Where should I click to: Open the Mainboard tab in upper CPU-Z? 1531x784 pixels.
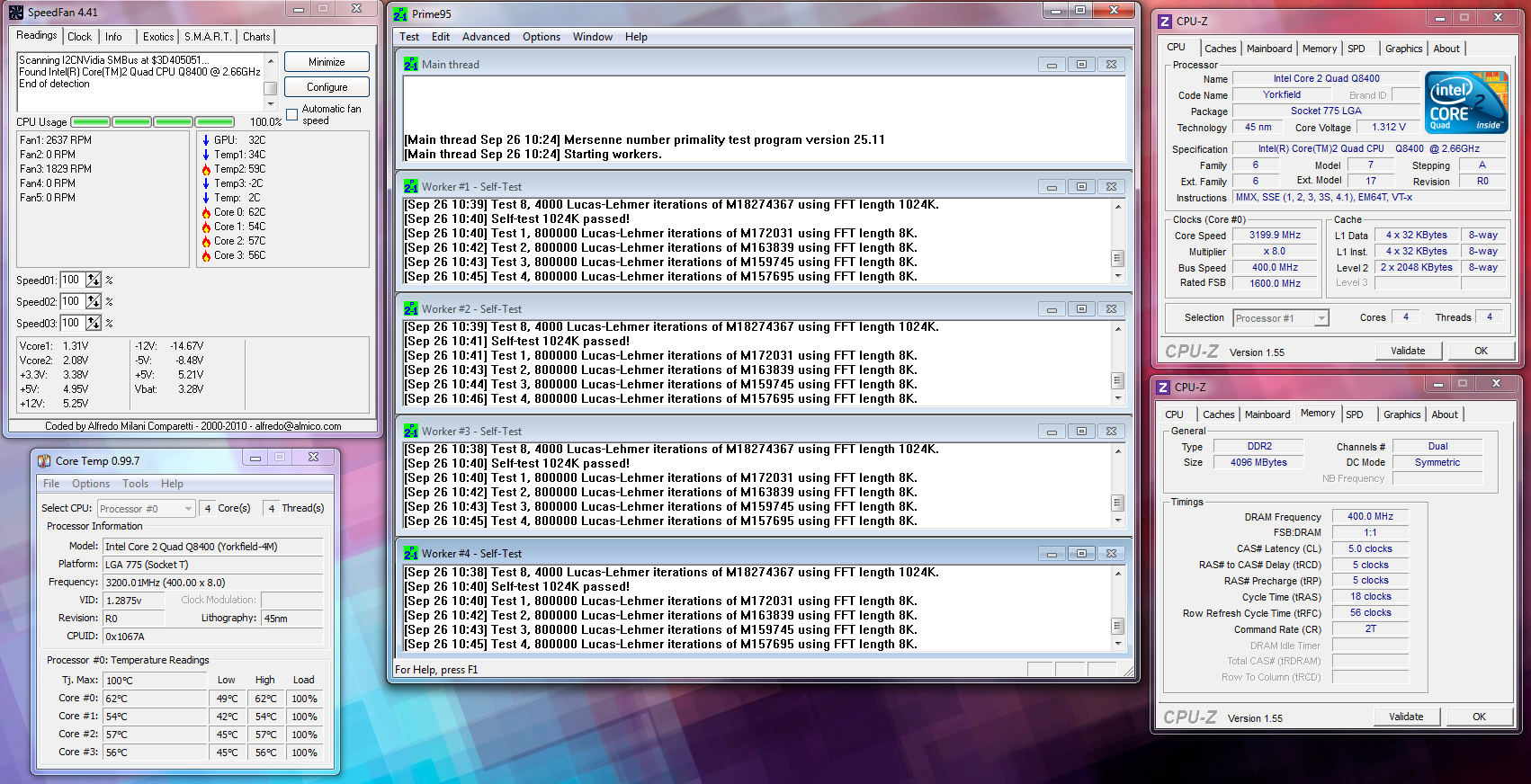1269,49
